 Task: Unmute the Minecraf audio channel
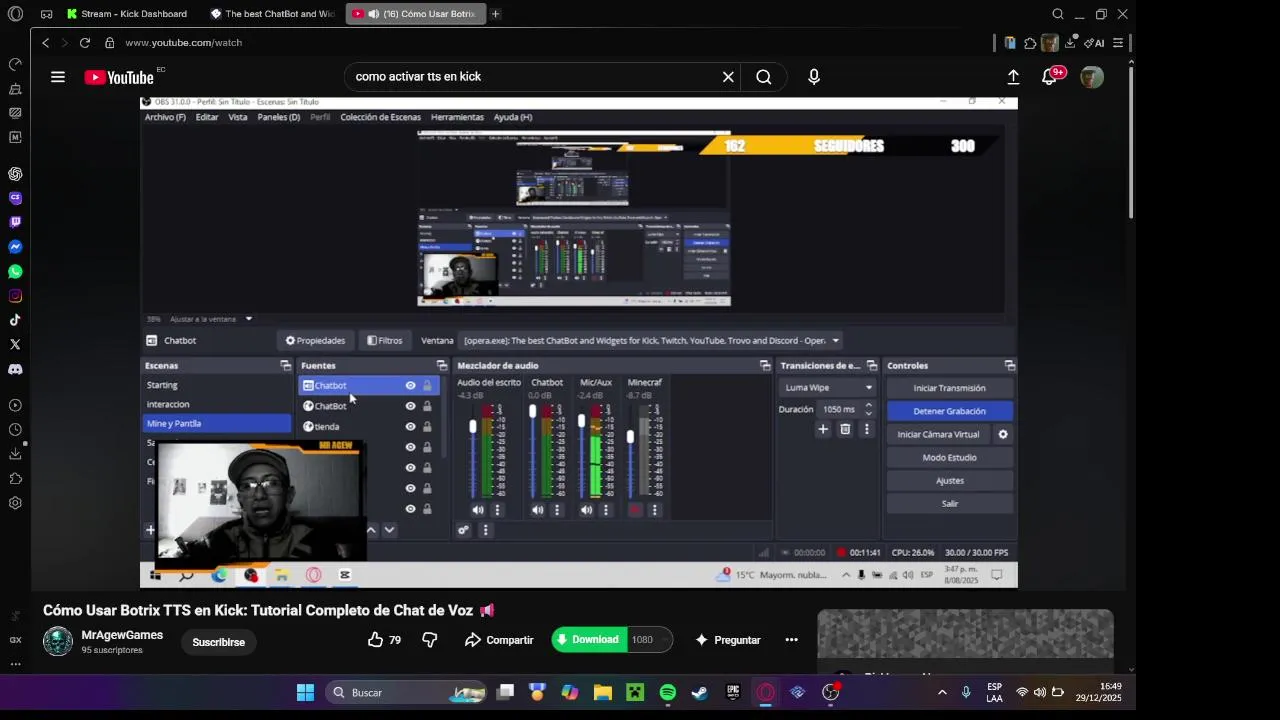click(635, 510)
